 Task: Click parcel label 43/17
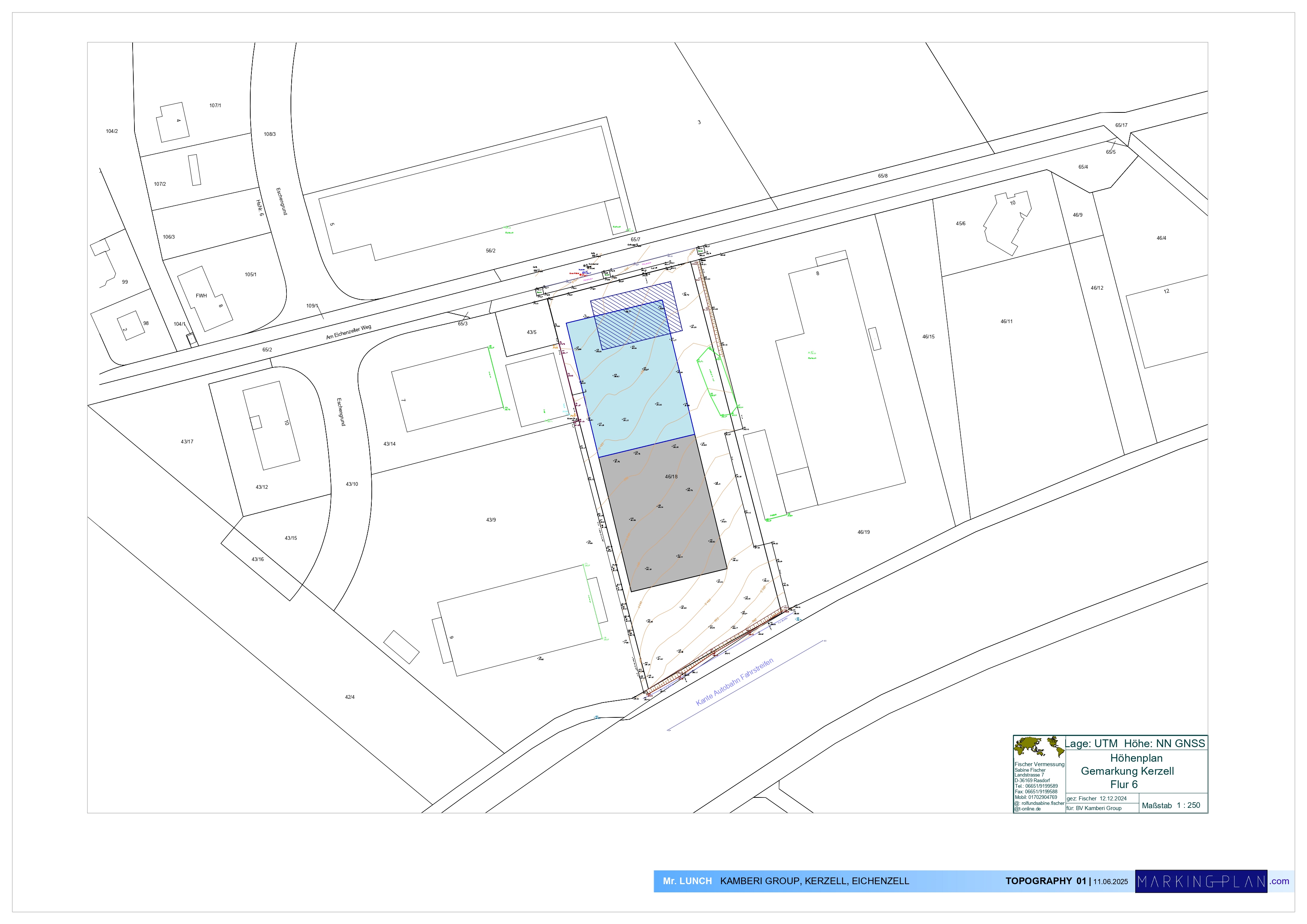pyautogui.click(x=187, y=442)
